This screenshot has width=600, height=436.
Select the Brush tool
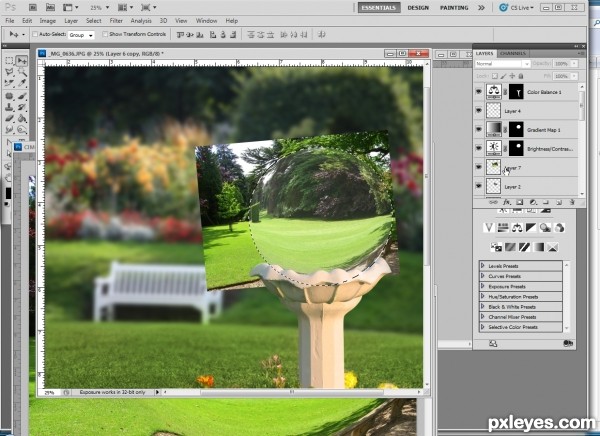coord(22,96)
